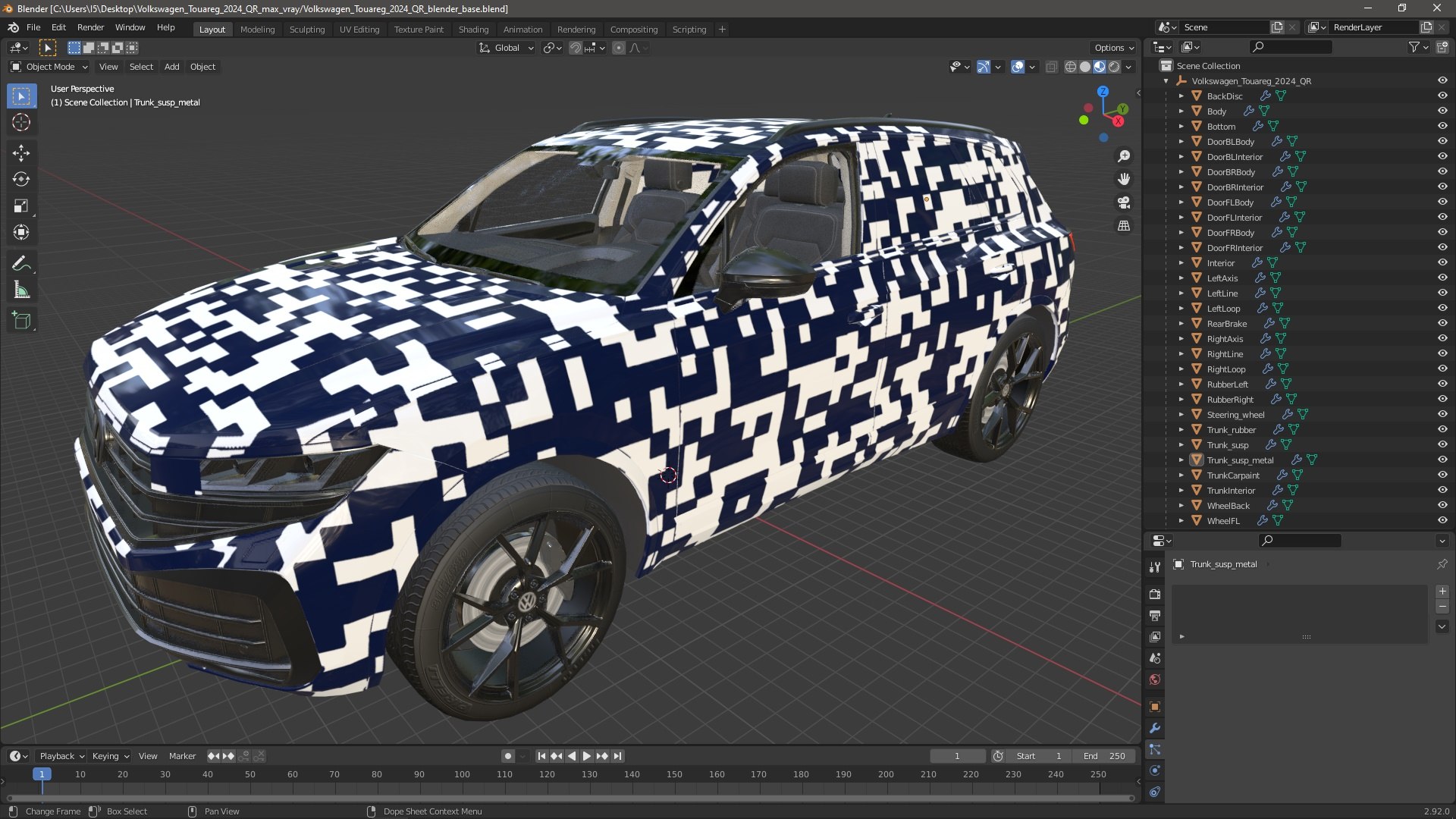Open the Playback dropdown in timeline
The width and height of the screenshot is (1456, 819).
tap(61, 756)
